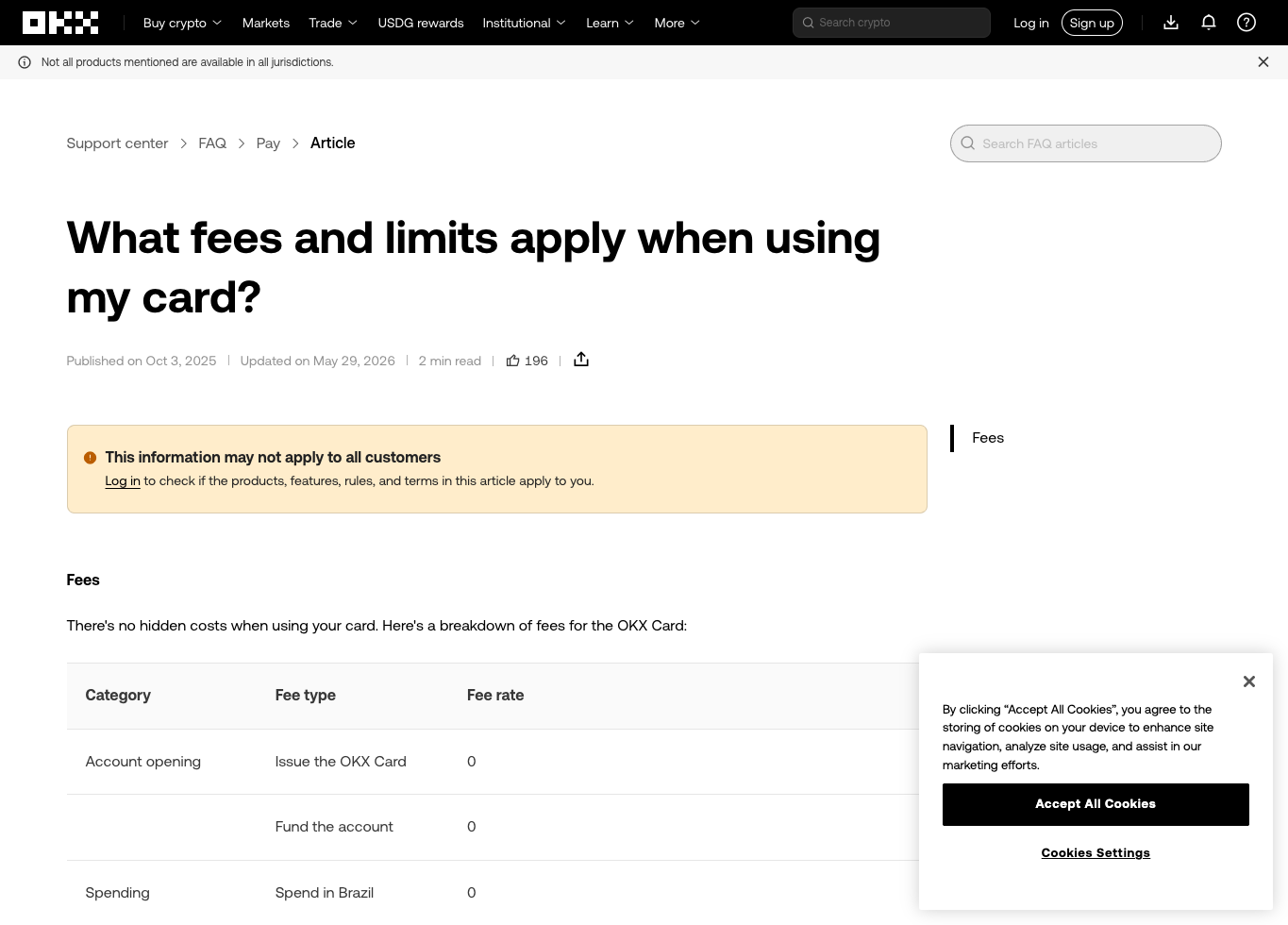The width and height of the screenshot is (1288, 925).
Task: Click the Sign up button
Action: click(1092, 23)
